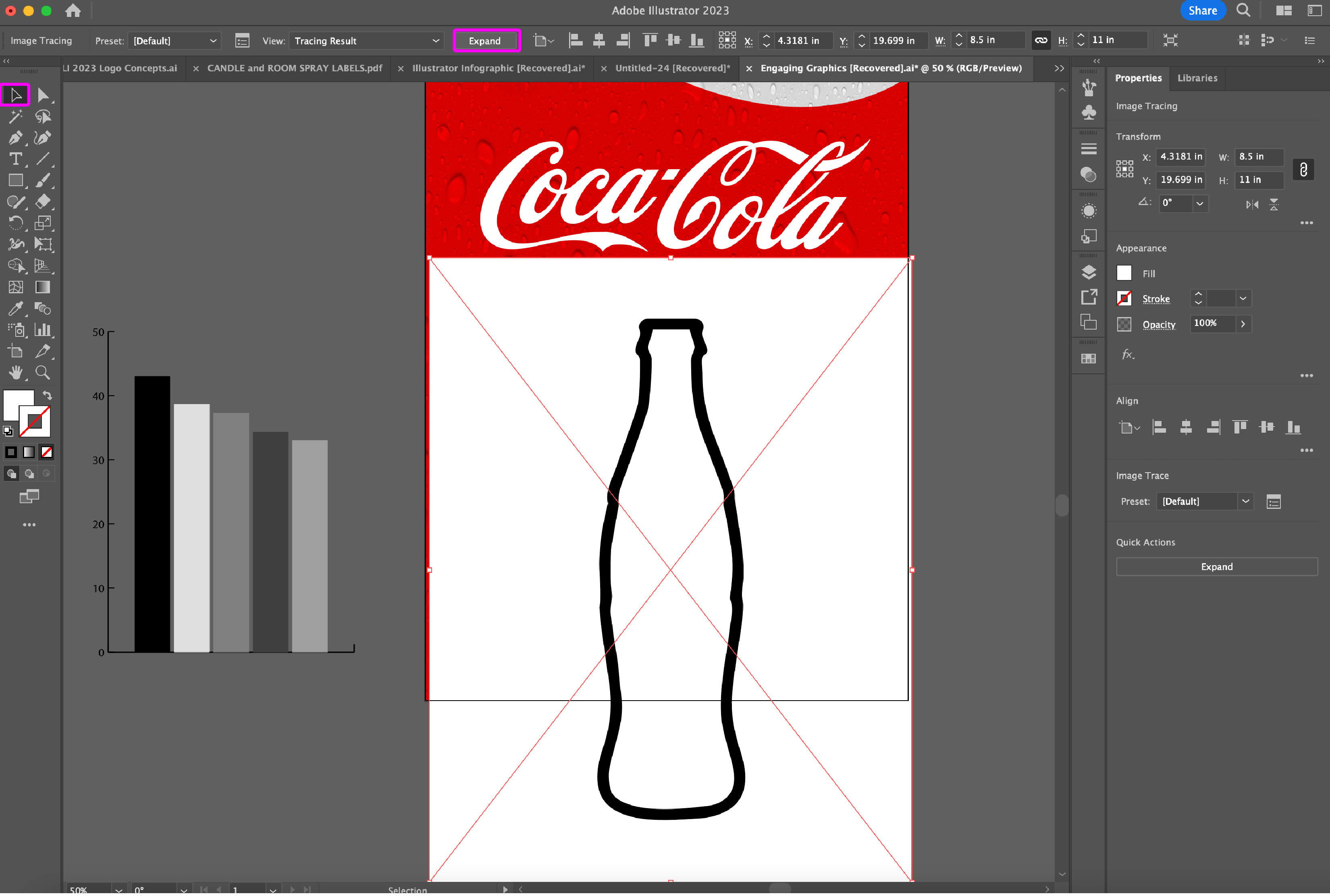Open the Image Trace panel icon in the toolbar
Image resolution: width=1330 pixels, height=896 pixels.
(242, 41)
